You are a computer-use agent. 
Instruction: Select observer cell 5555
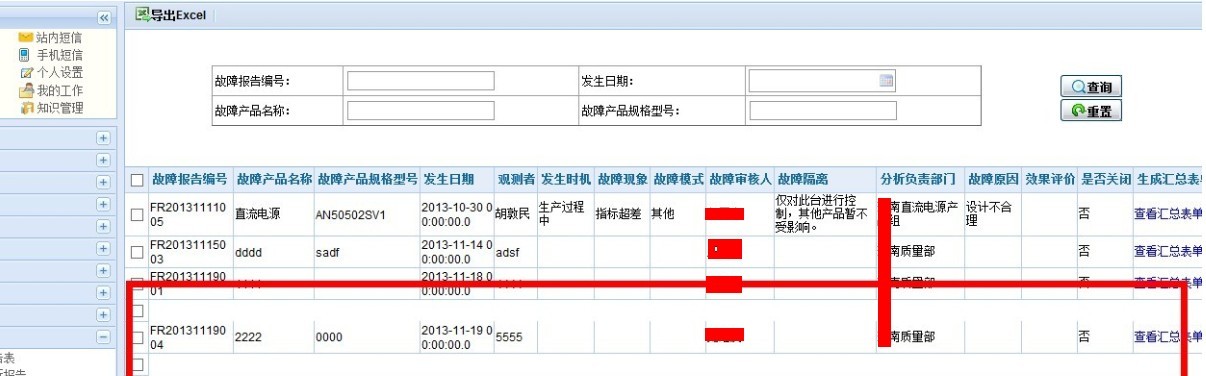(510, 338)
